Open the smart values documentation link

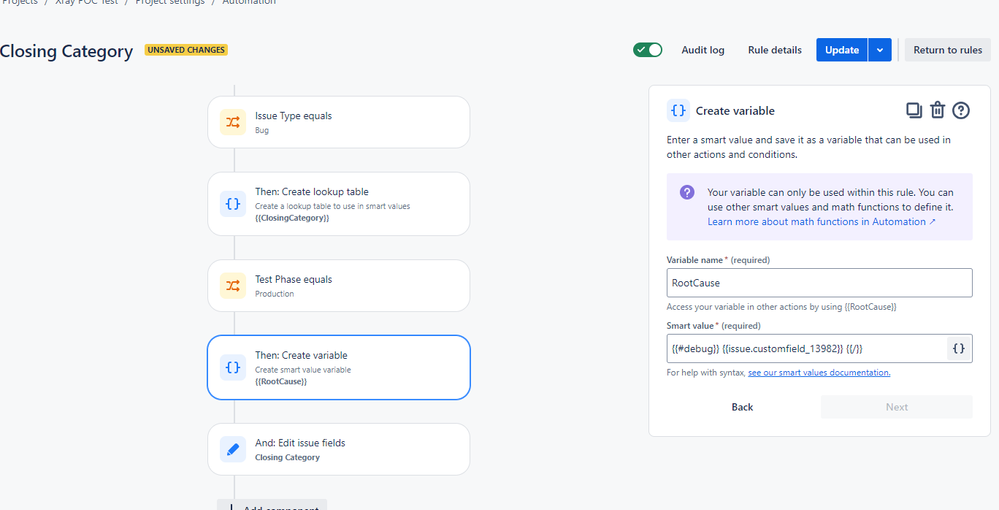click(x=819, y=372)
